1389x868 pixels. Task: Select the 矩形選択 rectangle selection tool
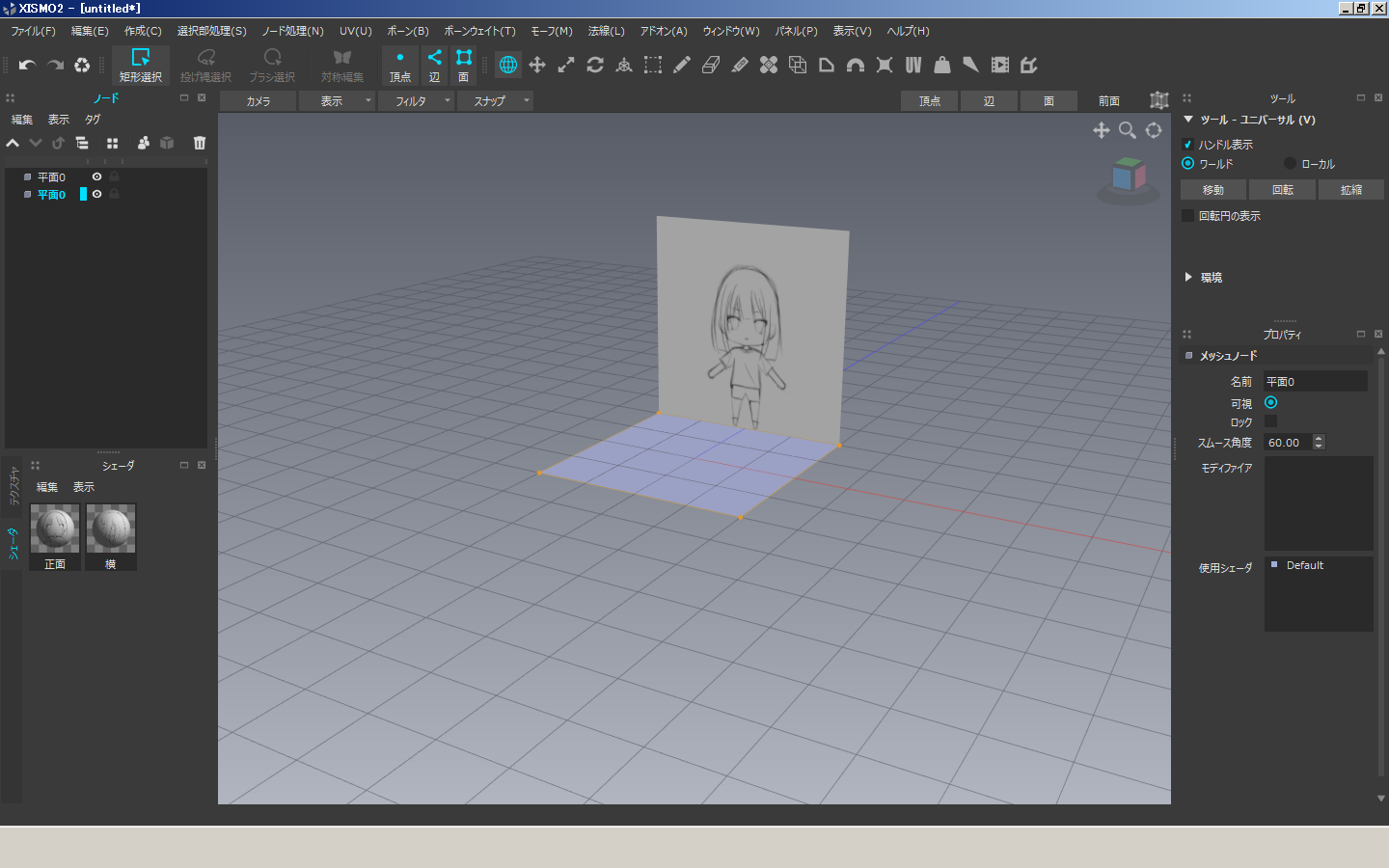tap(141, 65)
